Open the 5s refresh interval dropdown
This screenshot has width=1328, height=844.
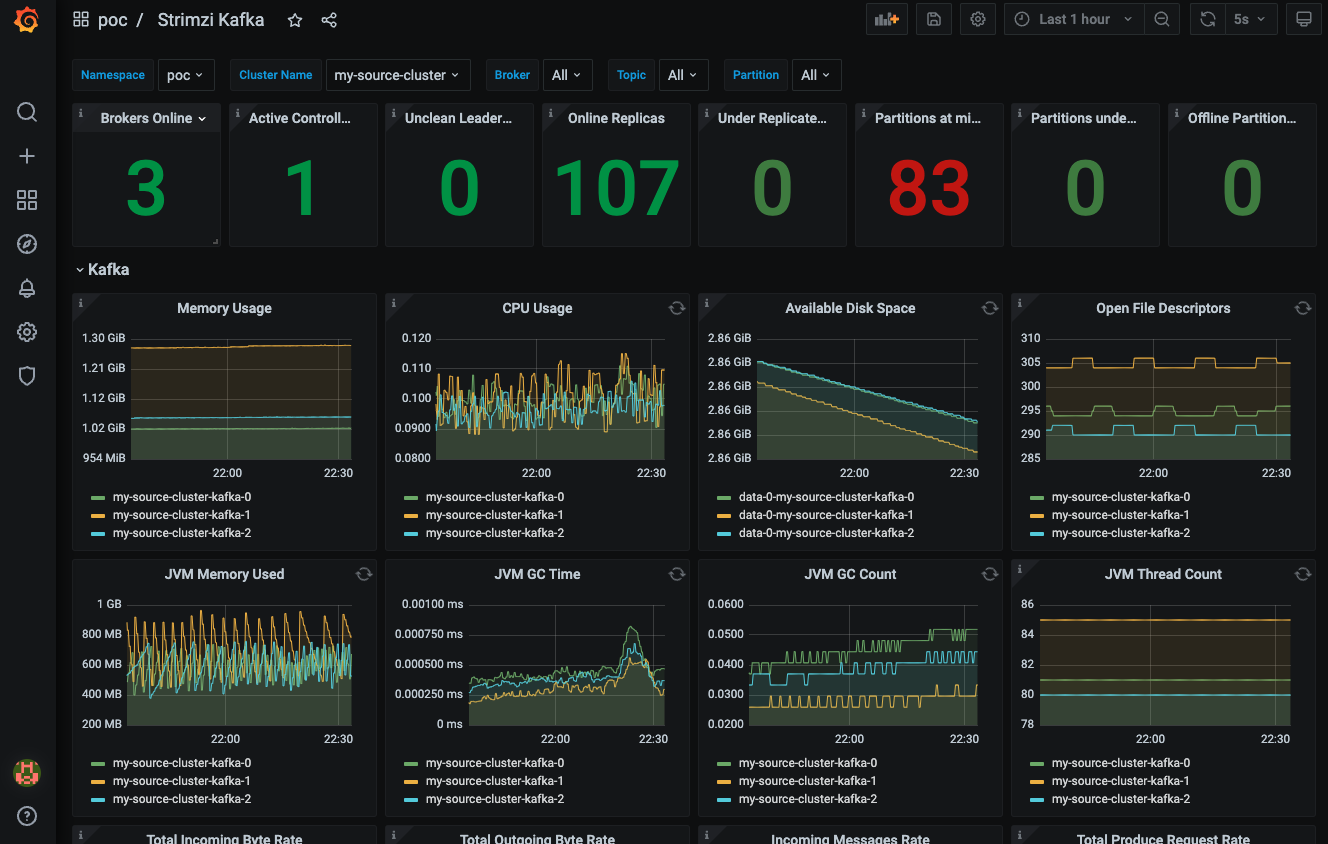click(x=1250, y=19)
